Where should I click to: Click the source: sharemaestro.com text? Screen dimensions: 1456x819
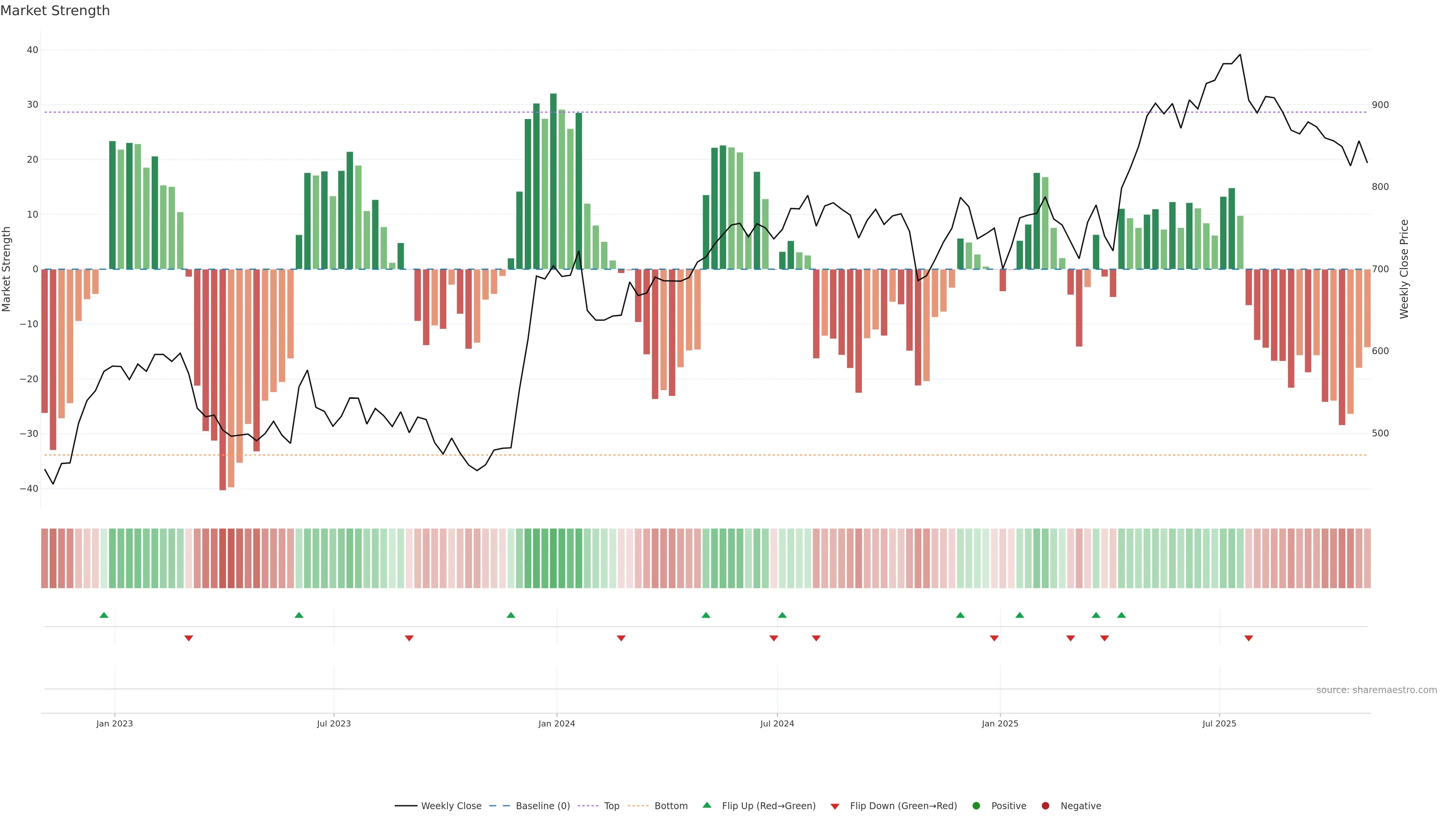[1376, 690]
